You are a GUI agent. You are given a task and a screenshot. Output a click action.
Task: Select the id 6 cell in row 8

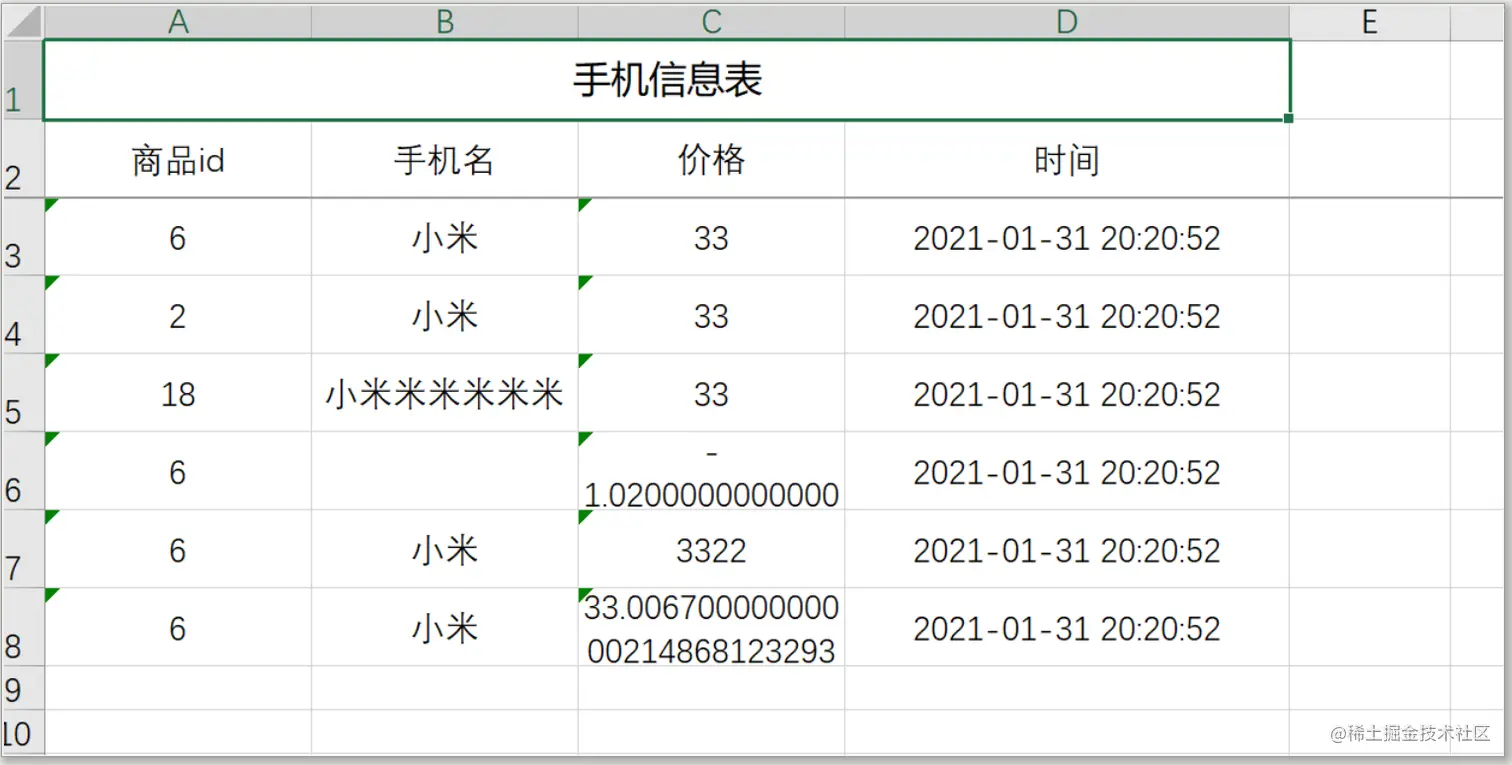(178, 627)
